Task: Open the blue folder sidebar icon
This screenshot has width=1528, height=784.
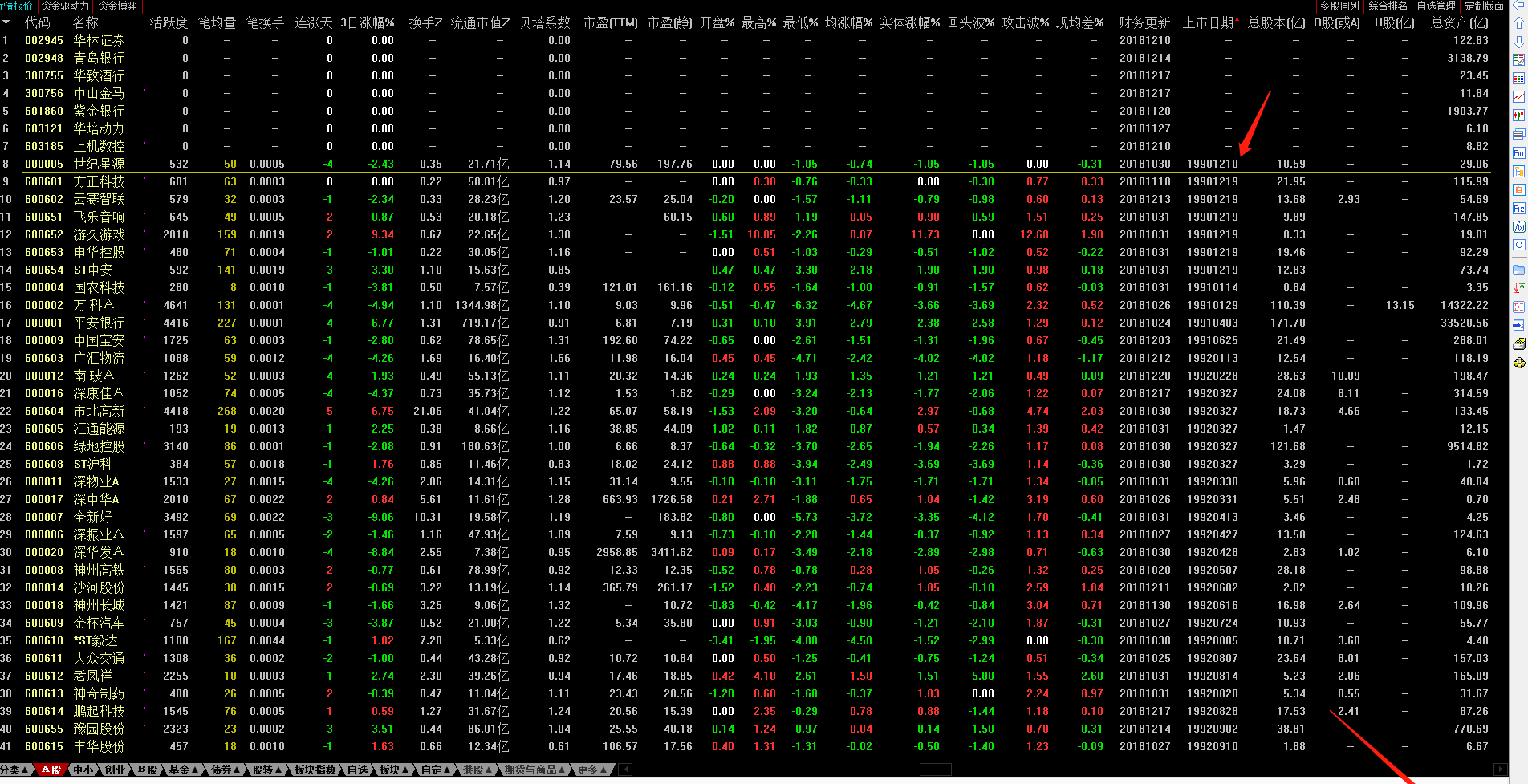Action: coord(1518,270)
